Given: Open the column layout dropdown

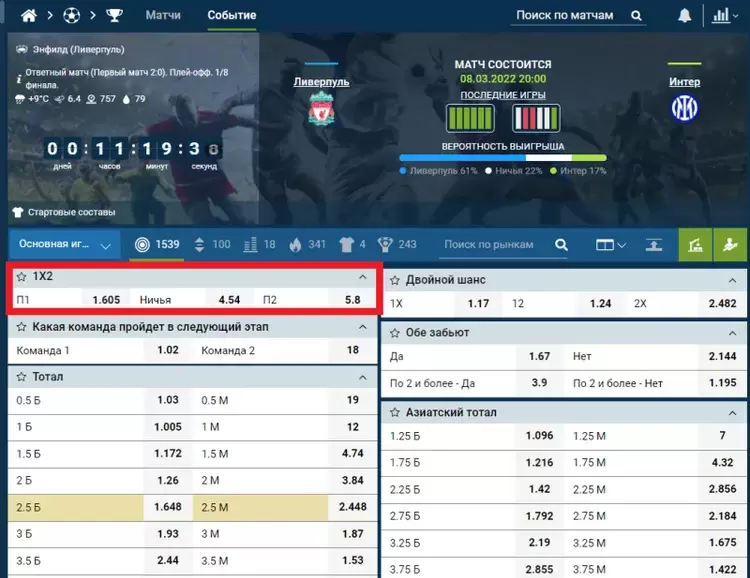Looking at the screenshot, I should click(611, 245).
